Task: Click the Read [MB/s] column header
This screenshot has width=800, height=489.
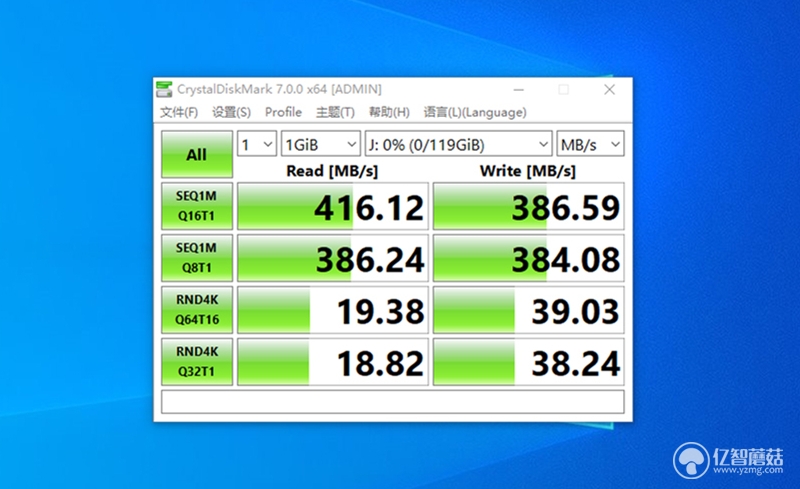Action: pos(332,171)
